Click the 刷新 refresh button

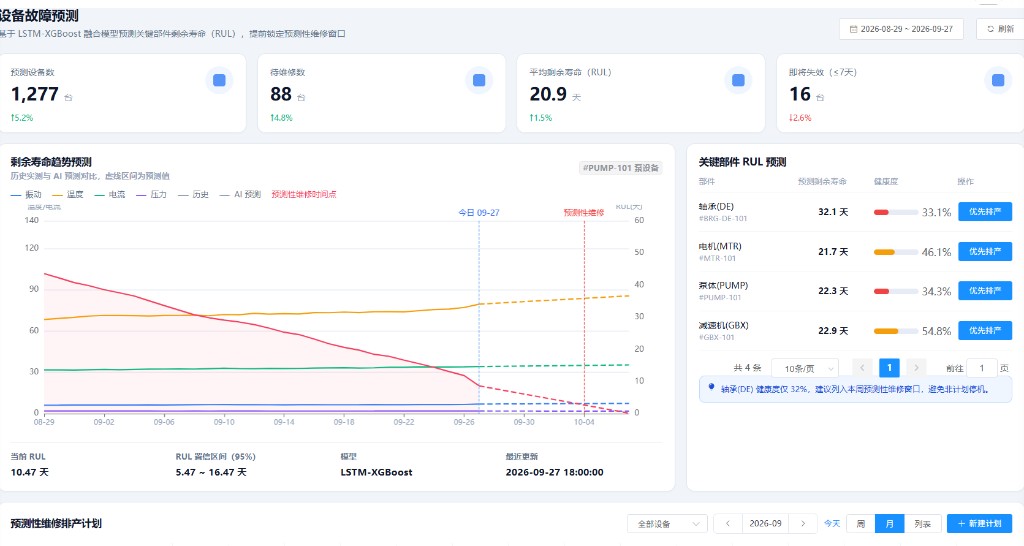point(1000,29)
